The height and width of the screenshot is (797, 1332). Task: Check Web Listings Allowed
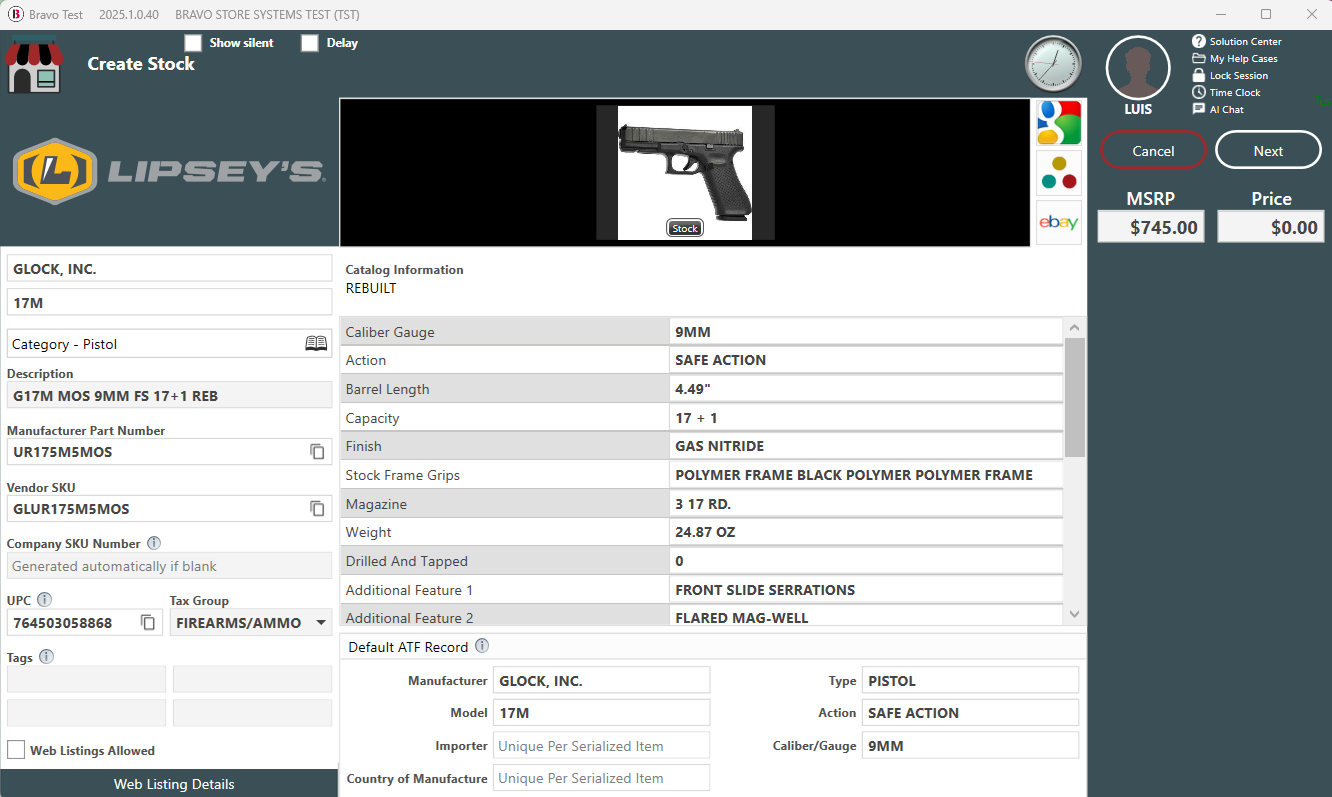(16, 750)
